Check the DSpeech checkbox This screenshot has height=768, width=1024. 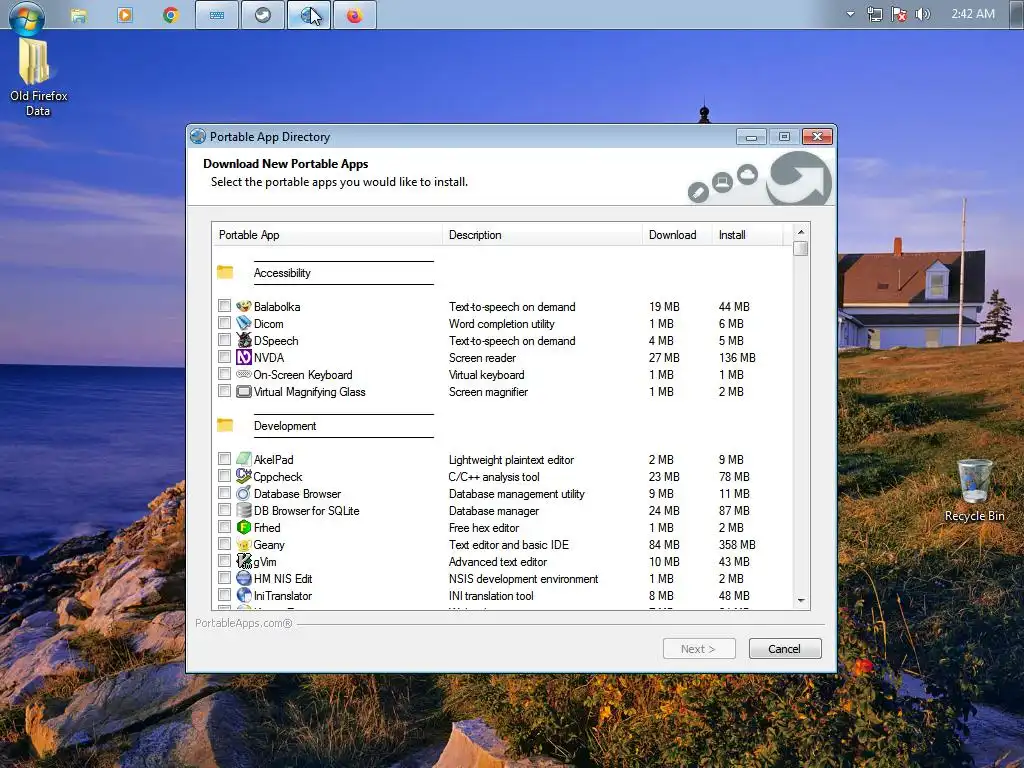click(225, 340)
